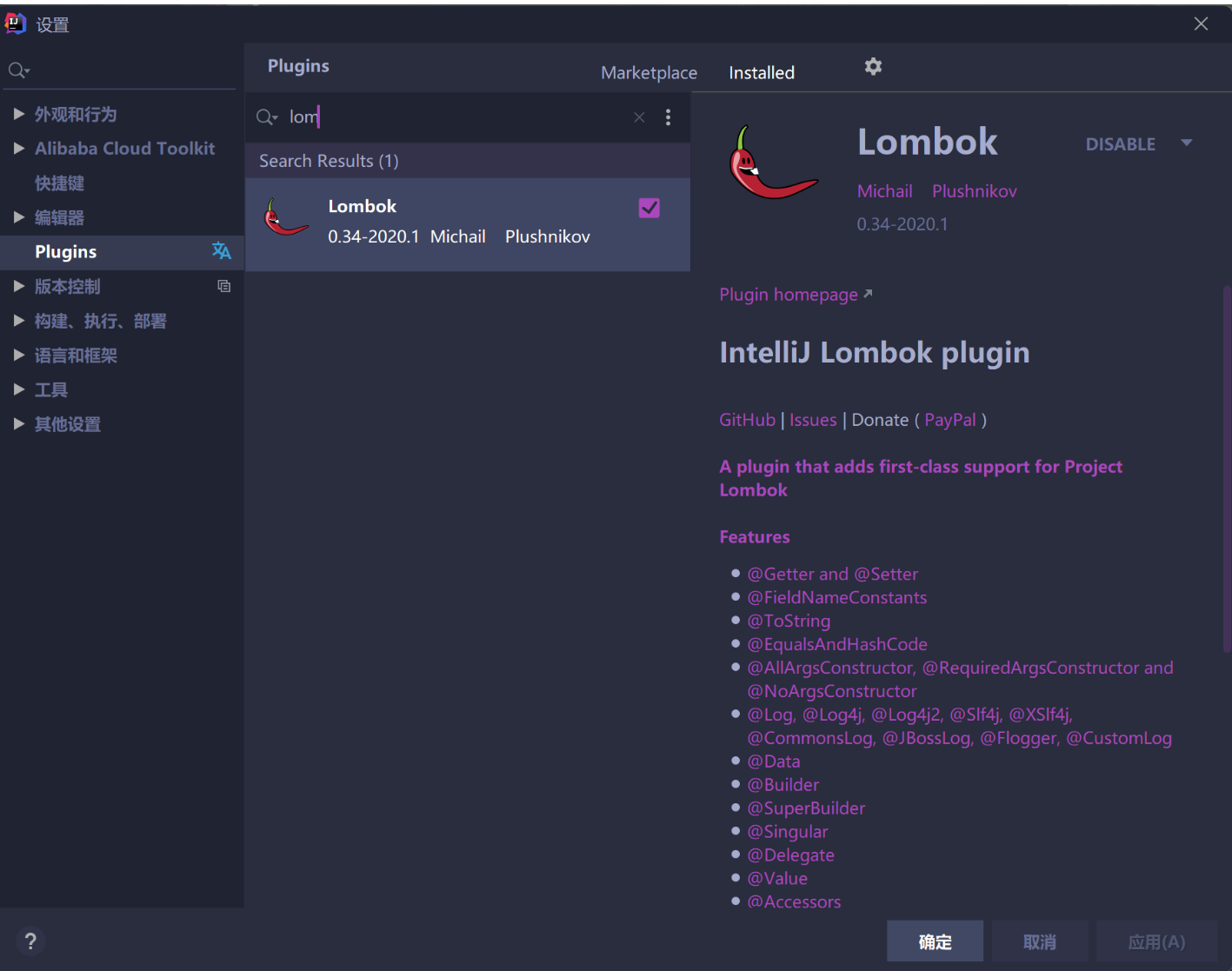The width and height of the screenshot is (1232, 971).
Task: Click the @EqualsAndHashCode feature entry
Action: point(837,644)
